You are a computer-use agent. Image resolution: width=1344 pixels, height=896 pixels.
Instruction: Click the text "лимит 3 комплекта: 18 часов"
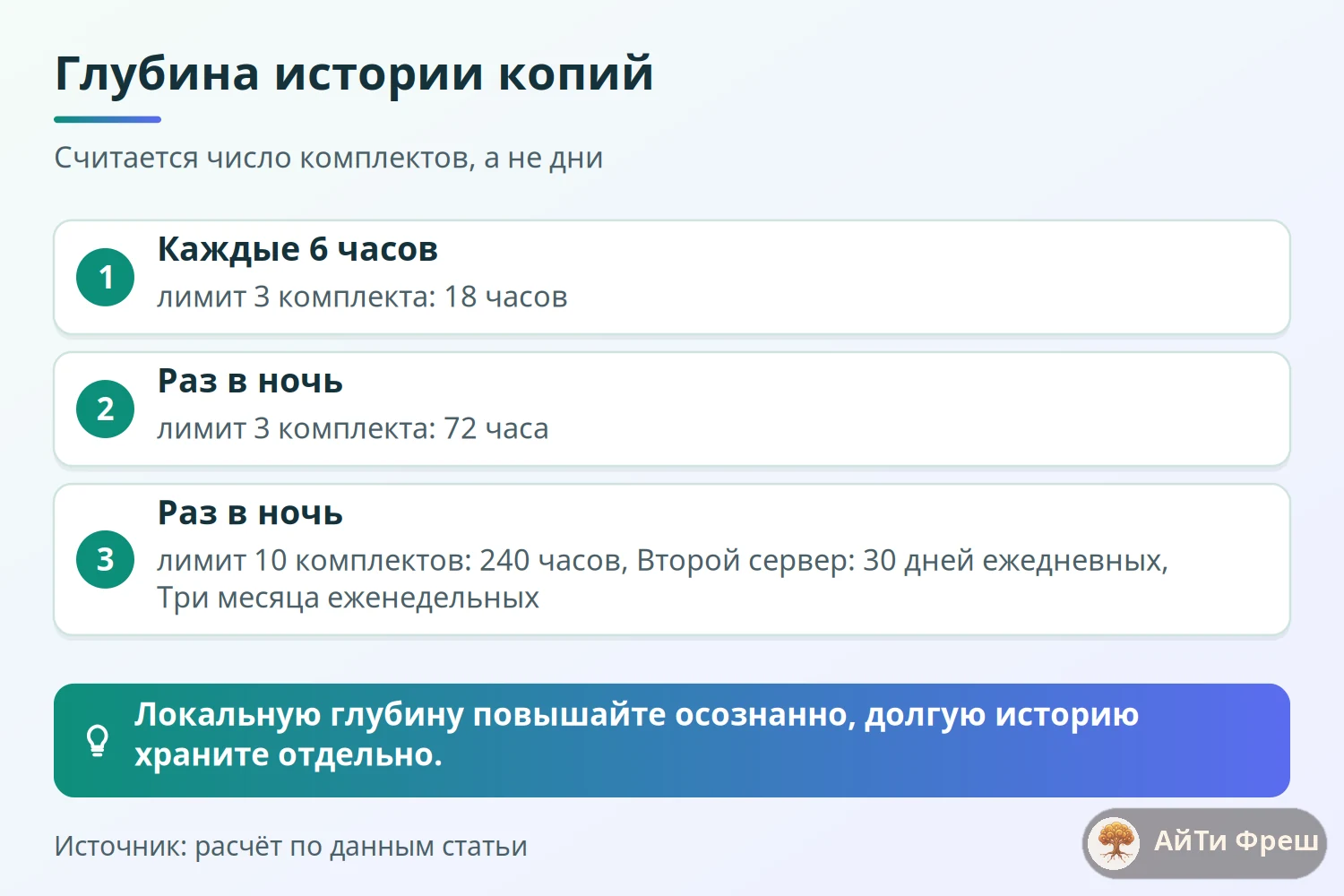tap(363, 297)
